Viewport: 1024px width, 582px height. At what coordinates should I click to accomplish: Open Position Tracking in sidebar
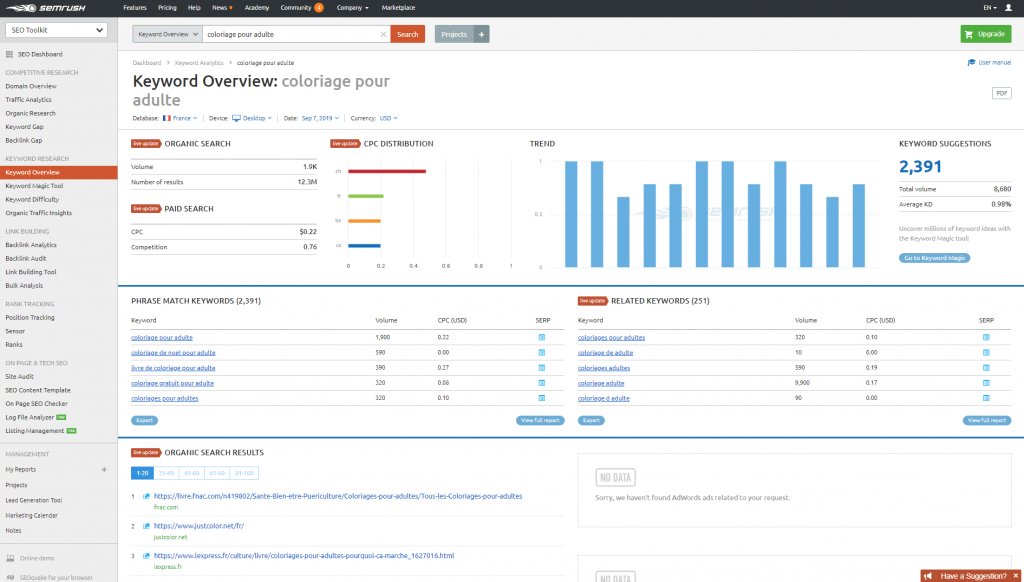[30, 317]
